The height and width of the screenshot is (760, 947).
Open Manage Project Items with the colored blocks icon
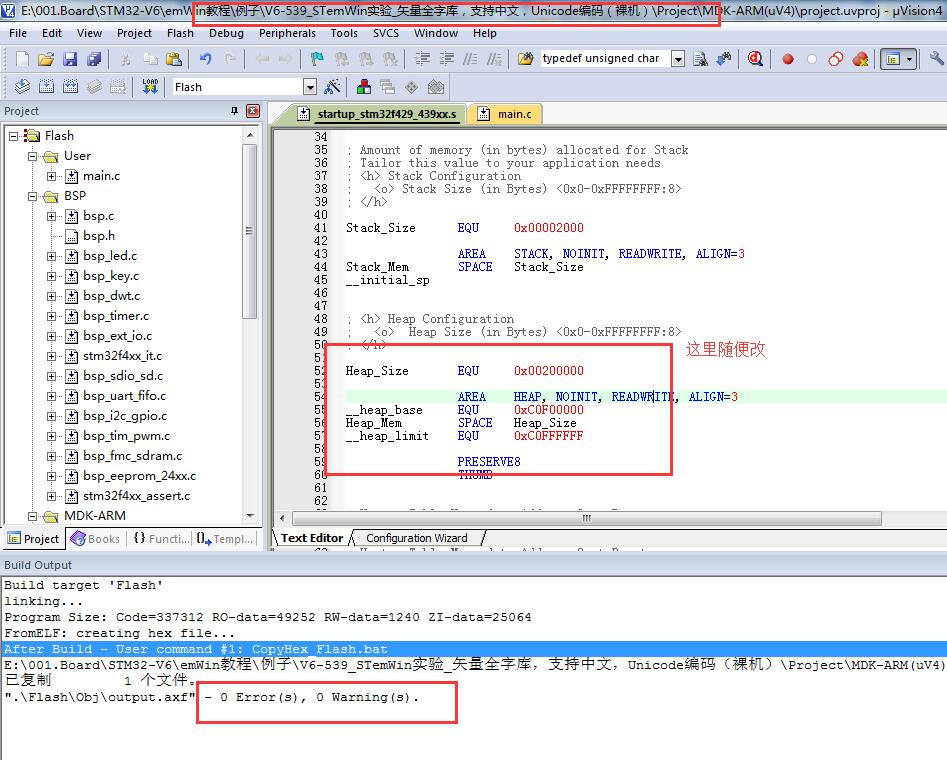pos(364,86)
